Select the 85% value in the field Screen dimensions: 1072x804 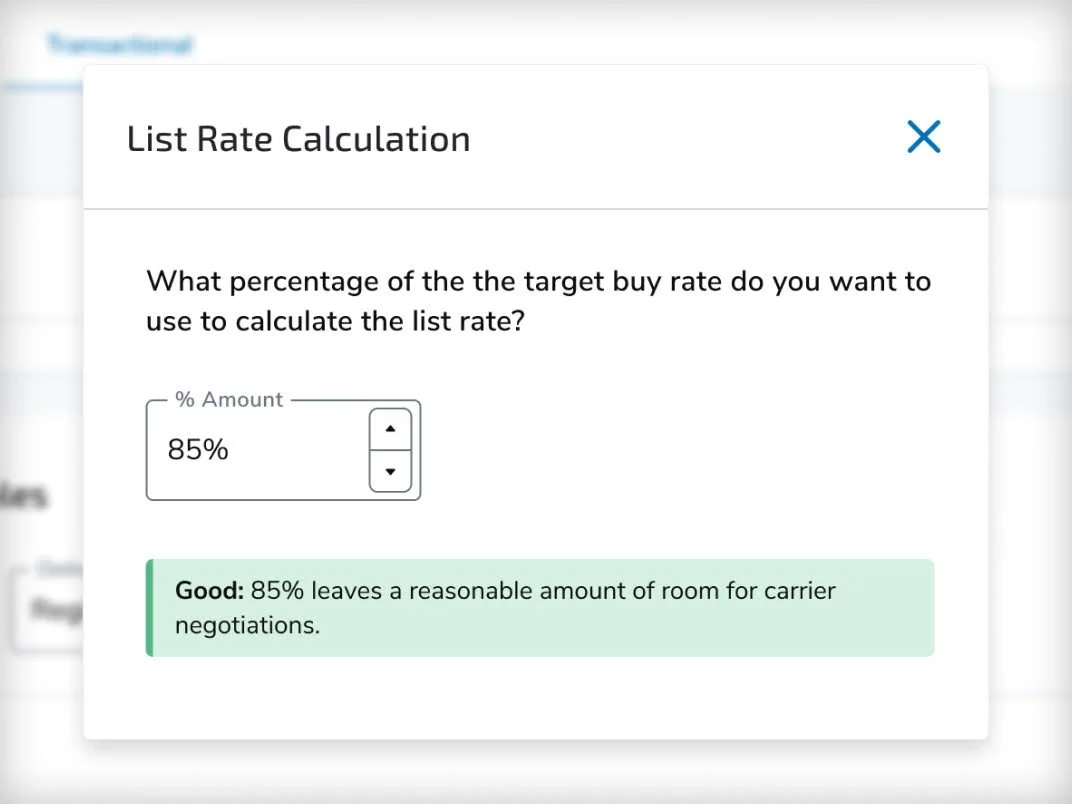click(198, 450)
